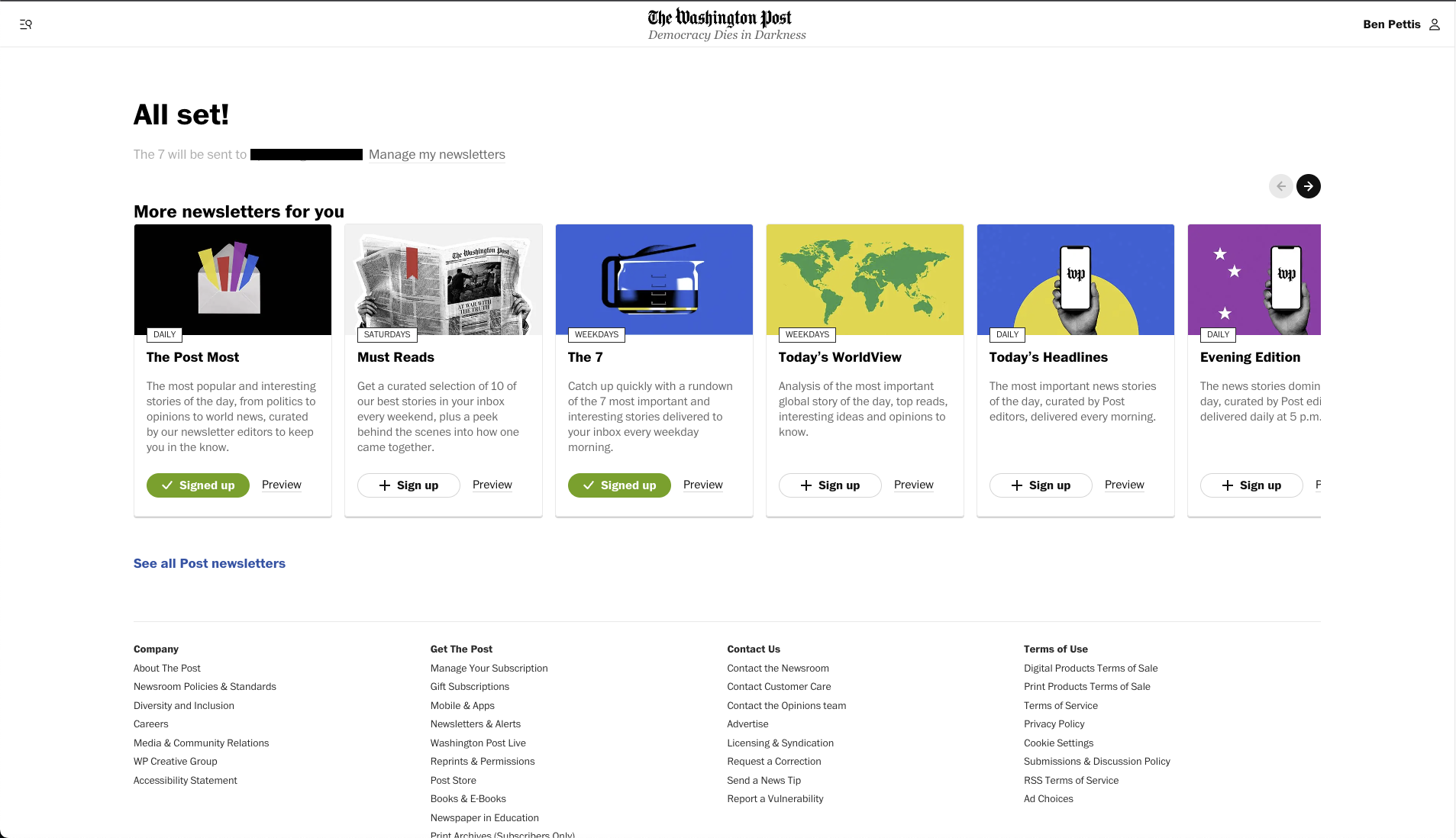Open the menu and search icon
The image size is (1456, 838).
(x=25, y=24)
